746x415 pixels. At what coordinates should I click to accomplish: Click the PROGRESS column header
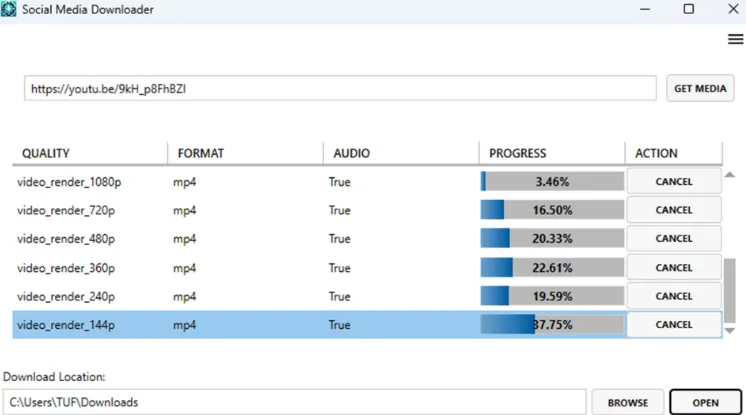pyautogui.click(x=551, y=153)
